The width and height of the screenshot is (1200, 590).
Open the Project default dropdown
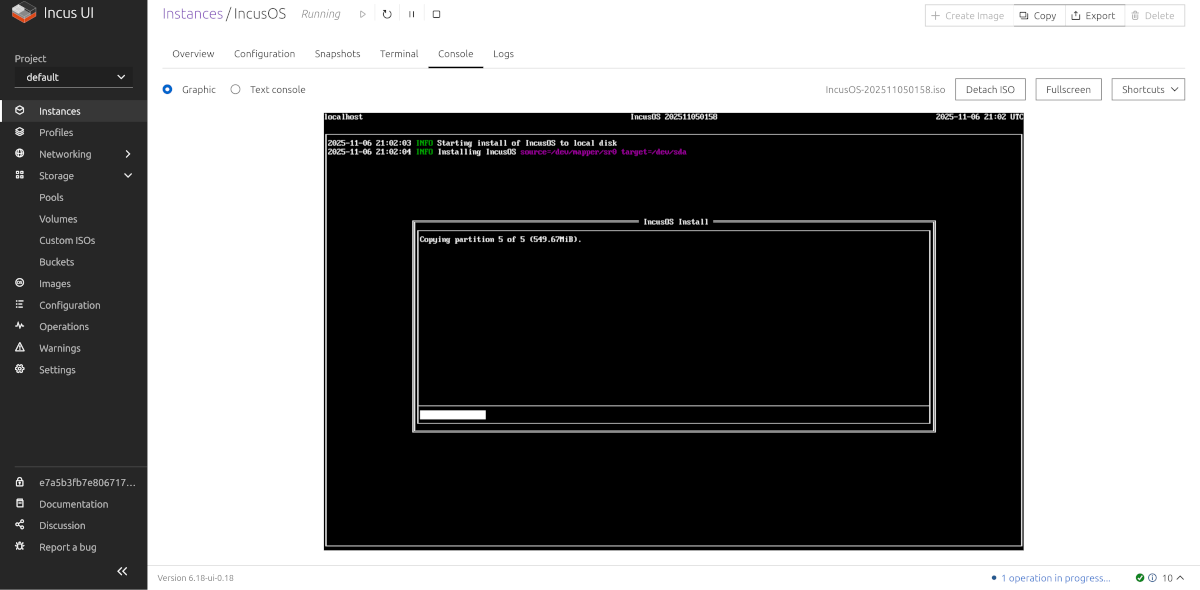point(72,77)
